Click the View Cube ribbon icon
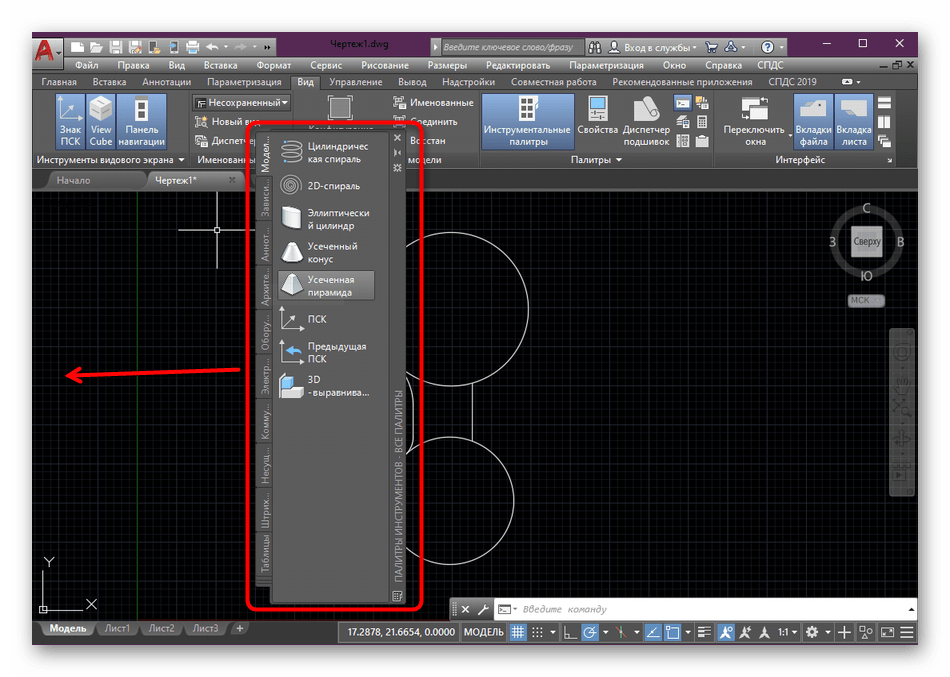Viewport: 950px width, 677px height. coord(101,120)
